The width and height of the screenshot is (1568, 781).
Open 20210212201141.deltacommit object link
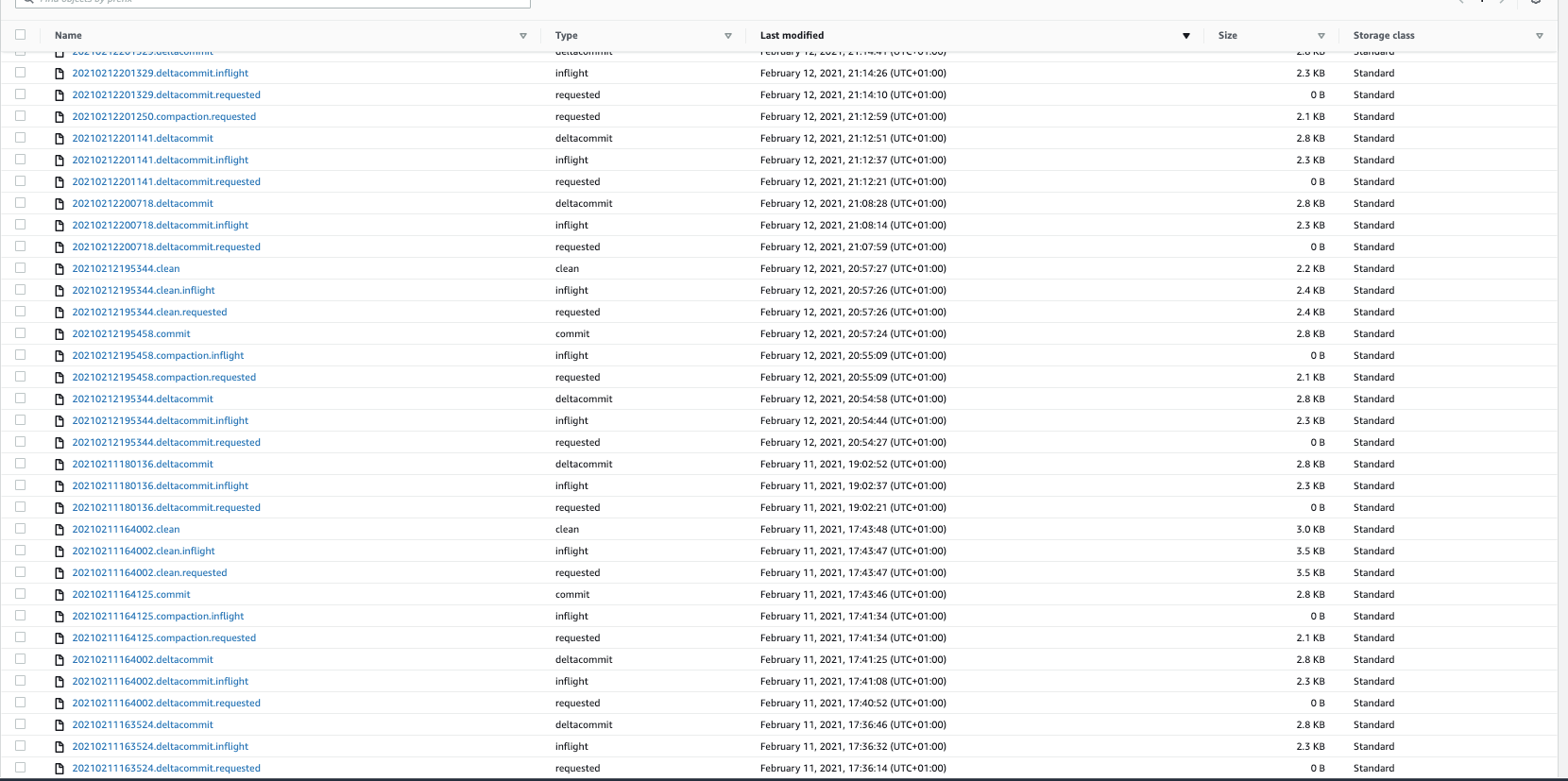point(143,139)
